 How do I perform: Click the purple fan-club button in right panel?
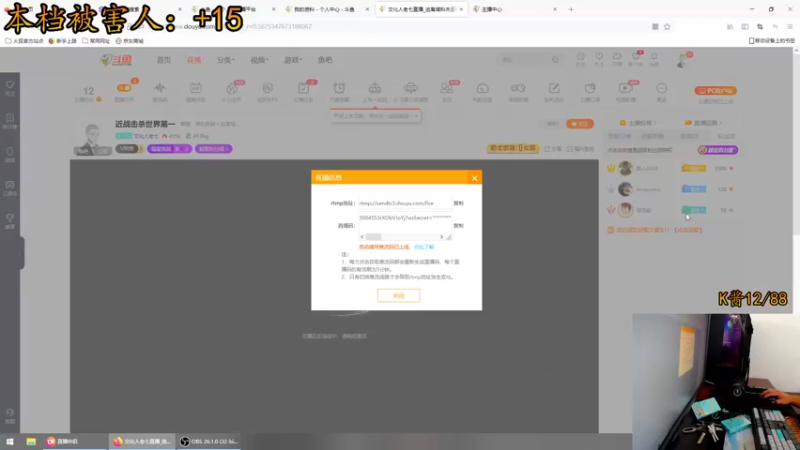[718, 150]
